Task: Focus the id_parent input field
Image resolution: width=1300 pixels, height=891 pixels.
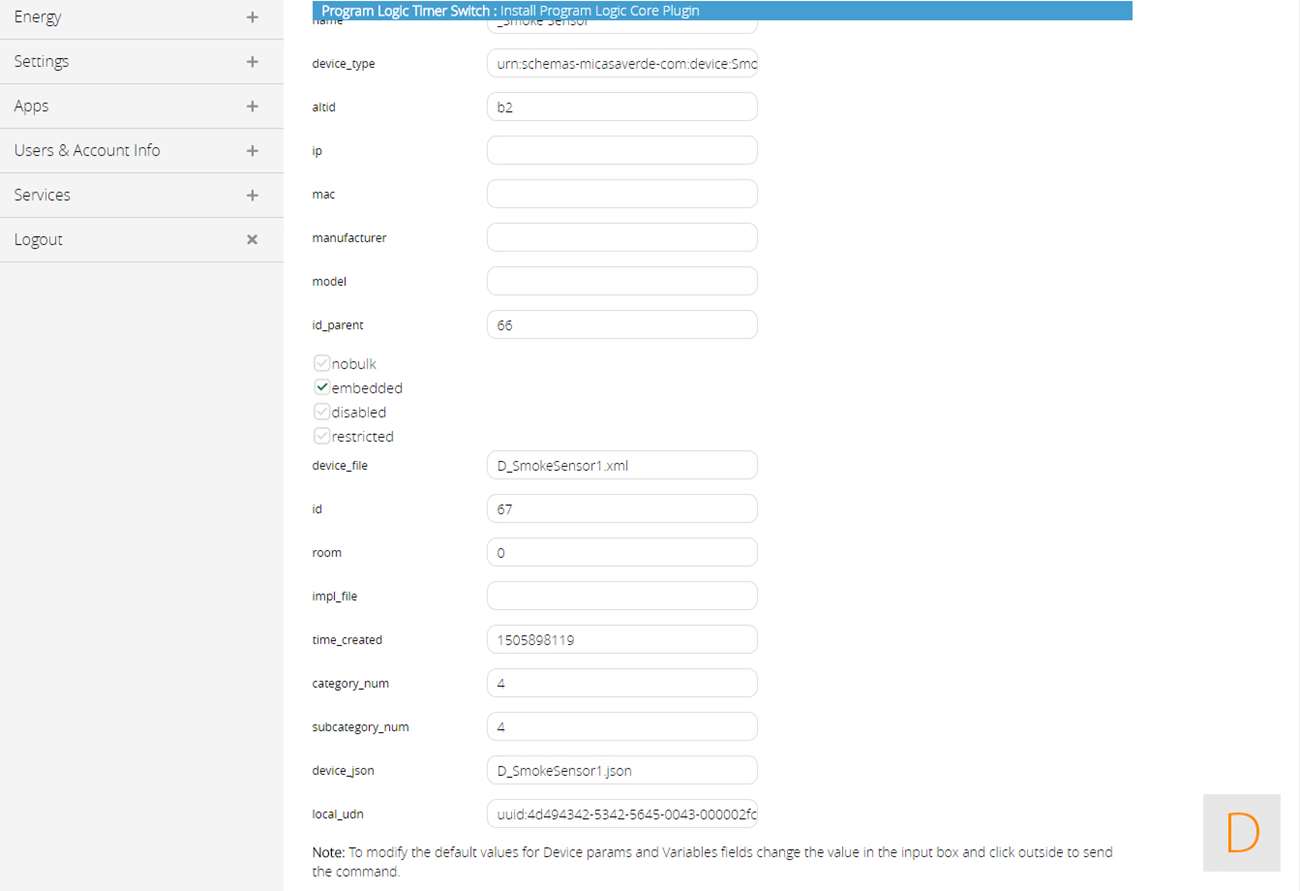Action: click(x=621, y=325)
